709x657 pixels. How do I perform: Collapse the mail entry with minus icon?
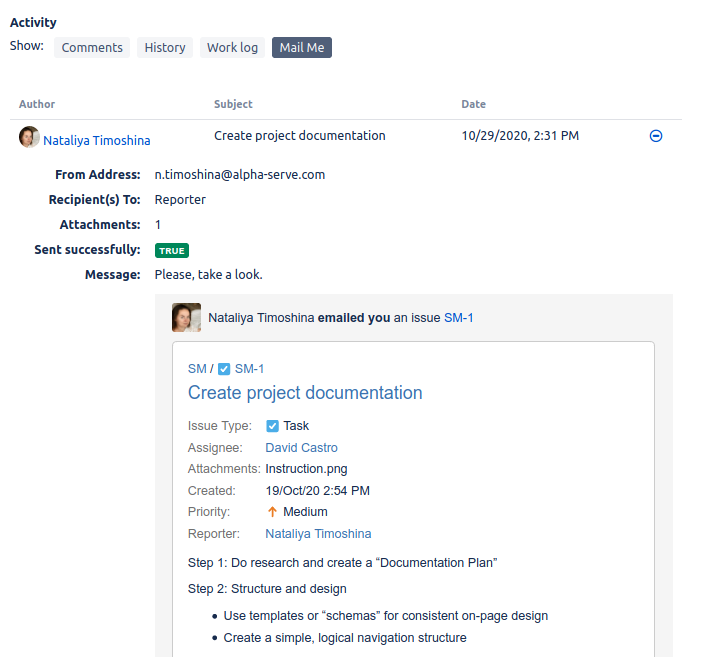click(x=656, y=136)
